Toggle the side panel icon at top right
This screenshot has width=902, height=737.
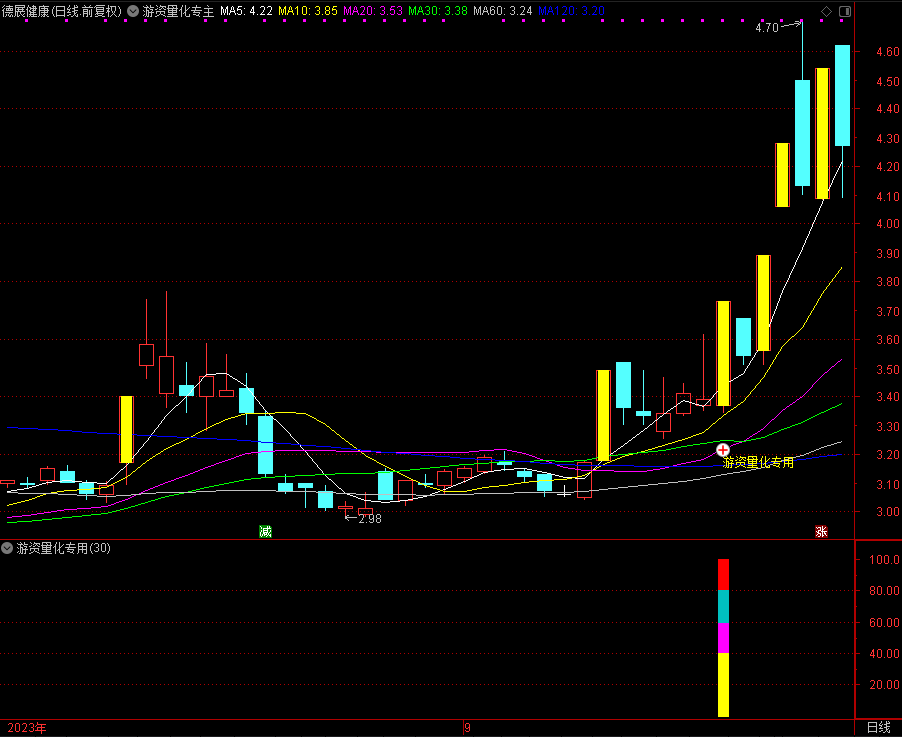[845, 11]
